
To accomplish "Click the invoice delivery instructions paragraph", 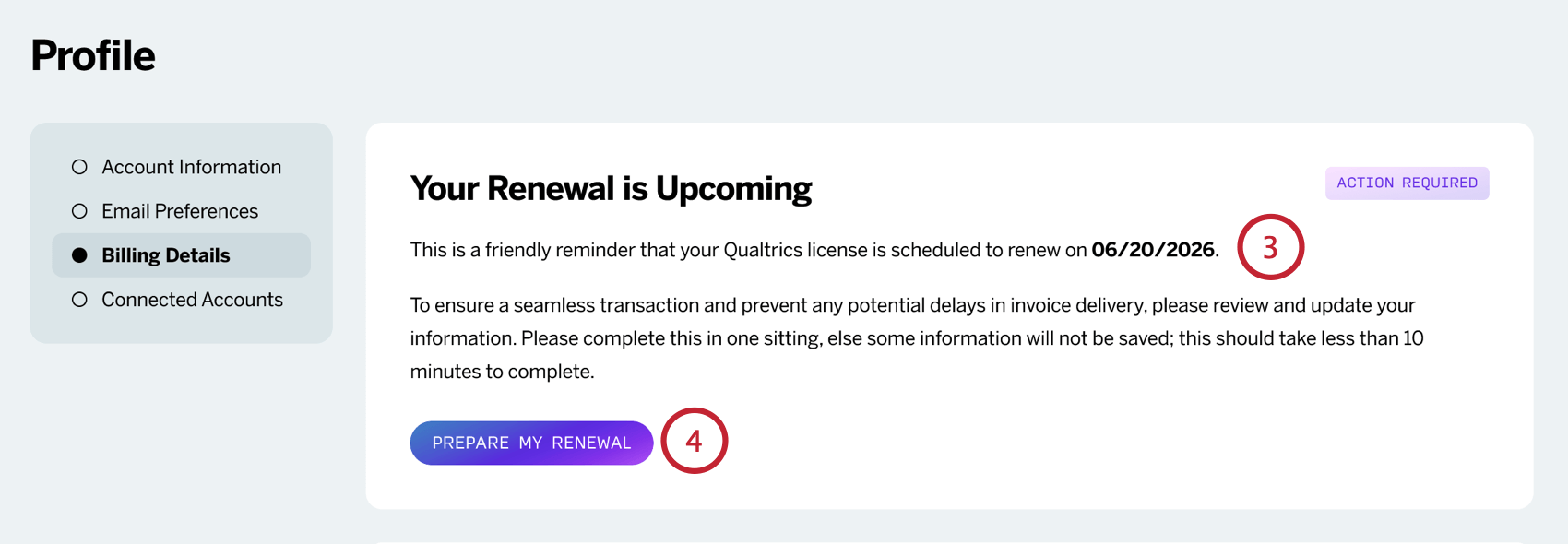I will (x=913, y=337).
